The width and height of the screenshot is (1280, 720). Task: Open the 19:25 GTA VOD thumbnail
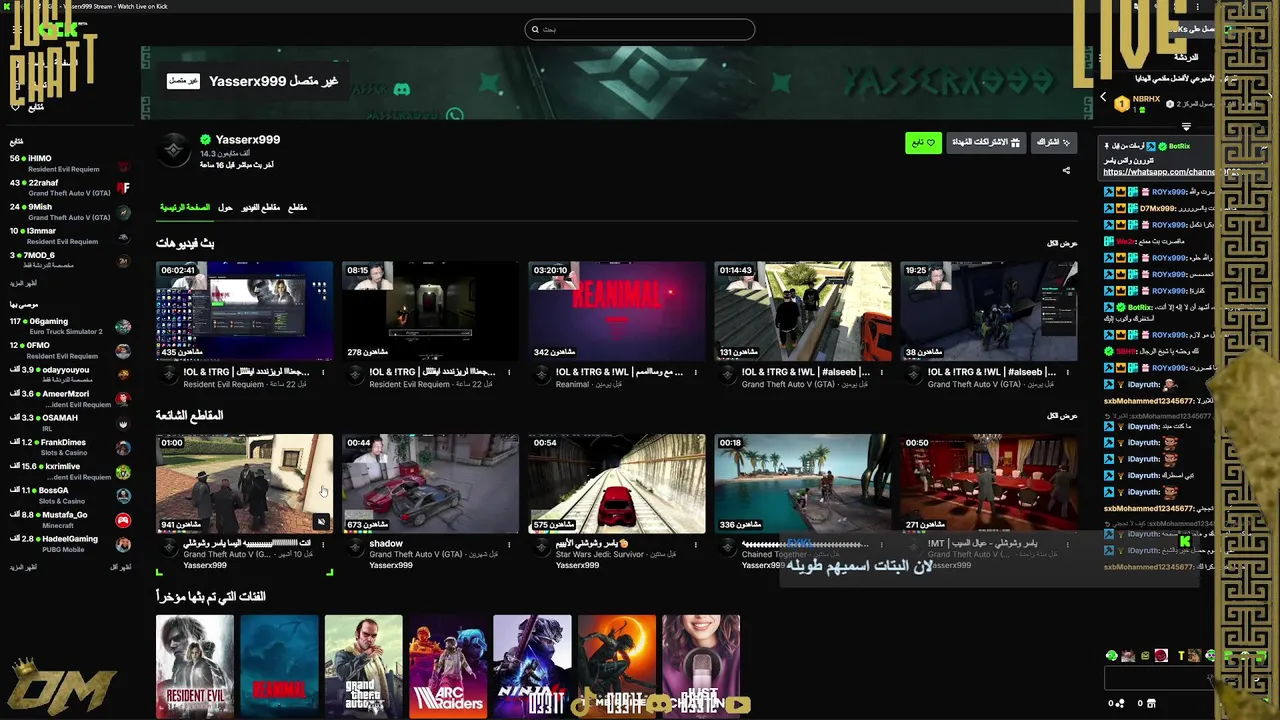click(x=988, y=311)
